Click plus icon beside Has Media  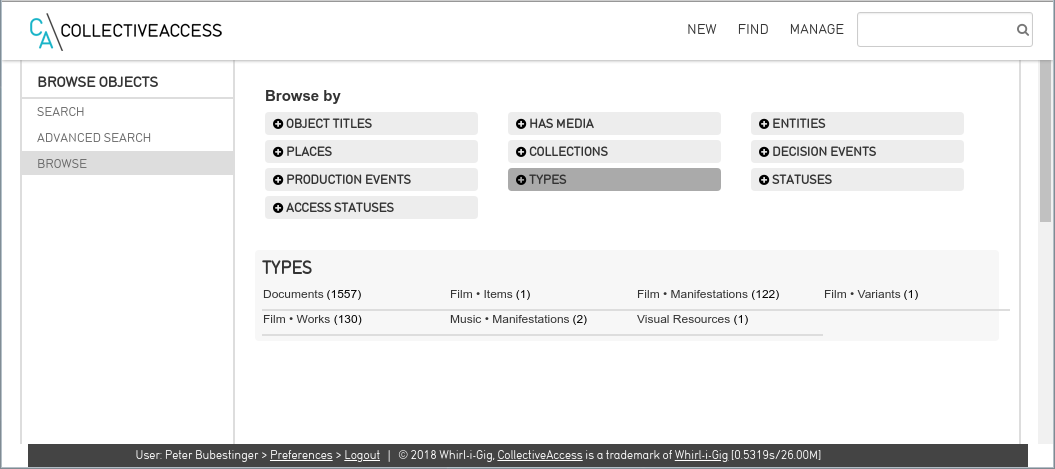pyautogui.click(x=521, y=124)
